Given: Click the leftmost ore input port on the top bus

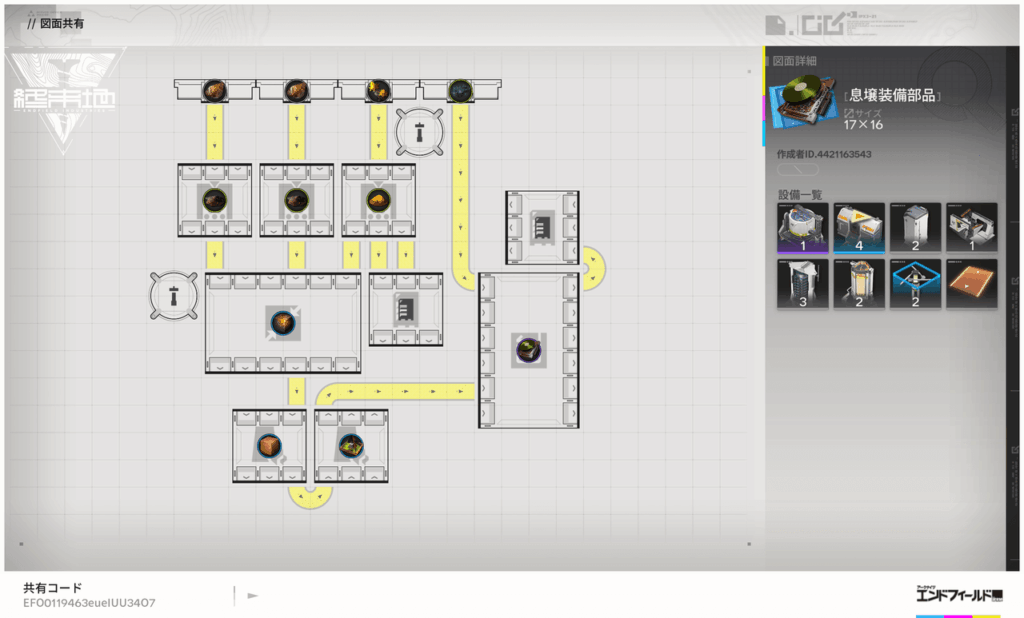Looking at the screenshot, I should coord(215,91).
